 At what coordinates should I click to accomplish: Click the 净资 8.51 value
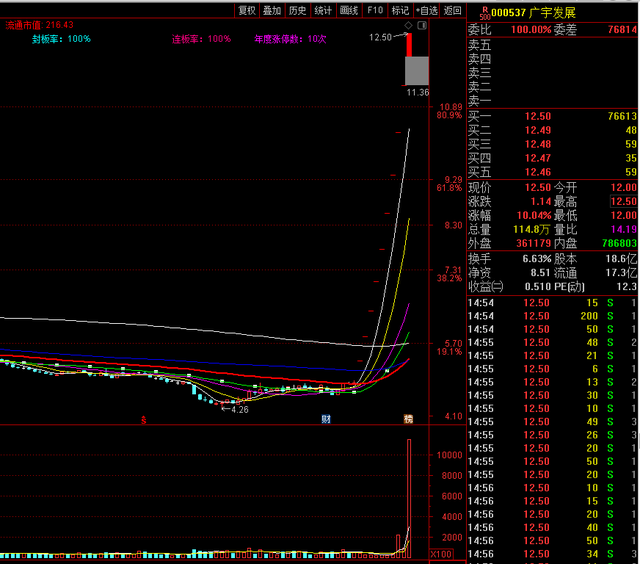coord(541,273)
